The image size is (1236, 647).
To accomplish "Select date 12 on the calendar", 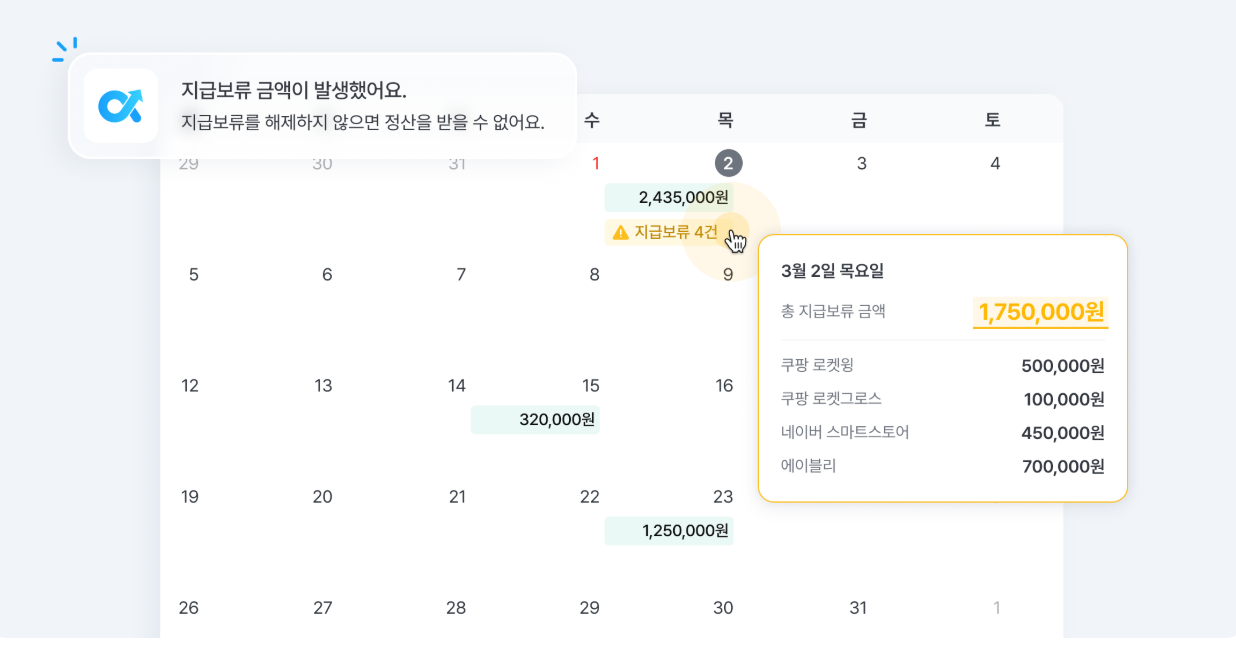I will pyautogui.click(x=190, y=385).
